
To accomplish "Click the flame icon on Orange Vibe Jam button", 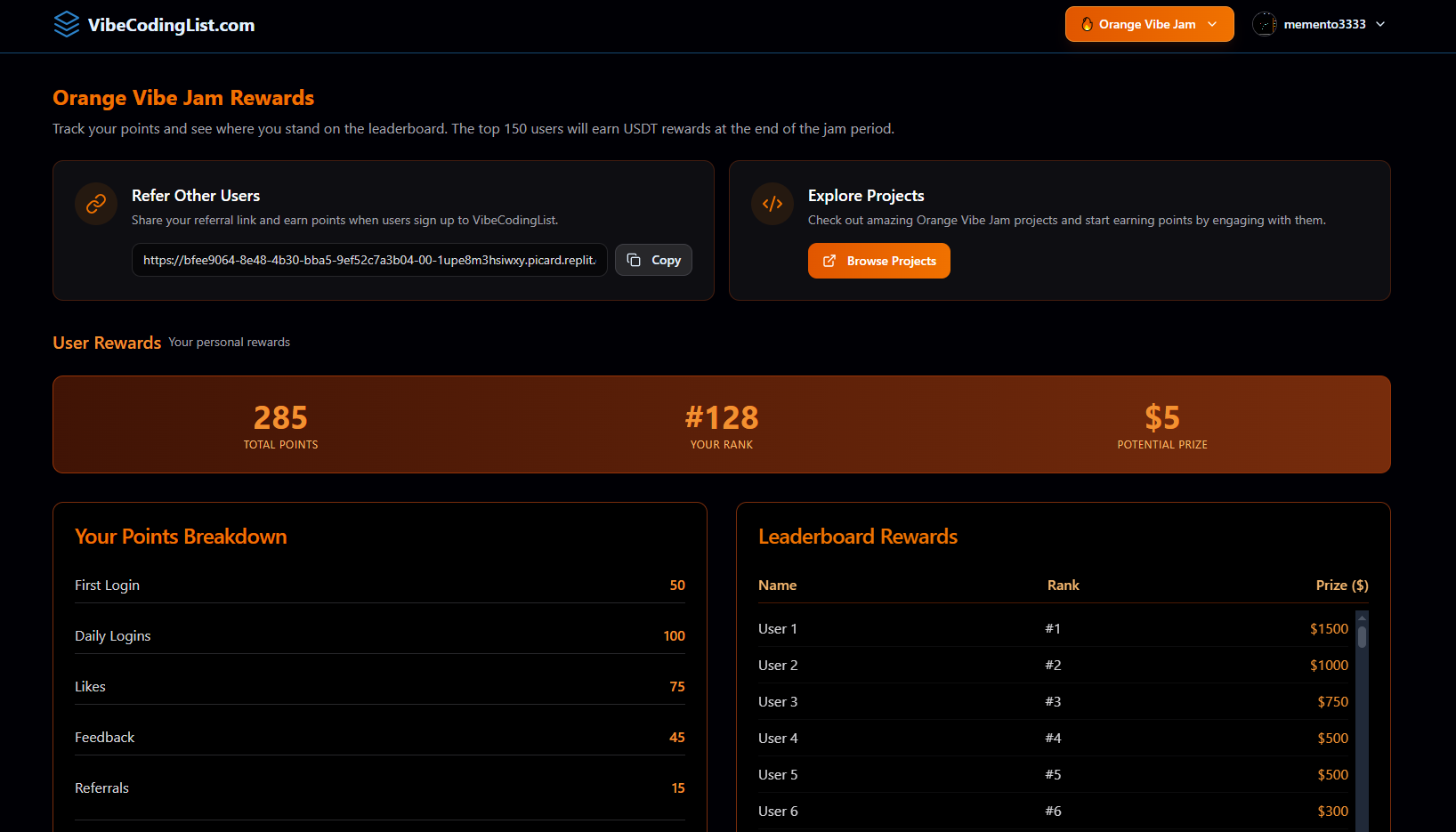I will 1088,24.
